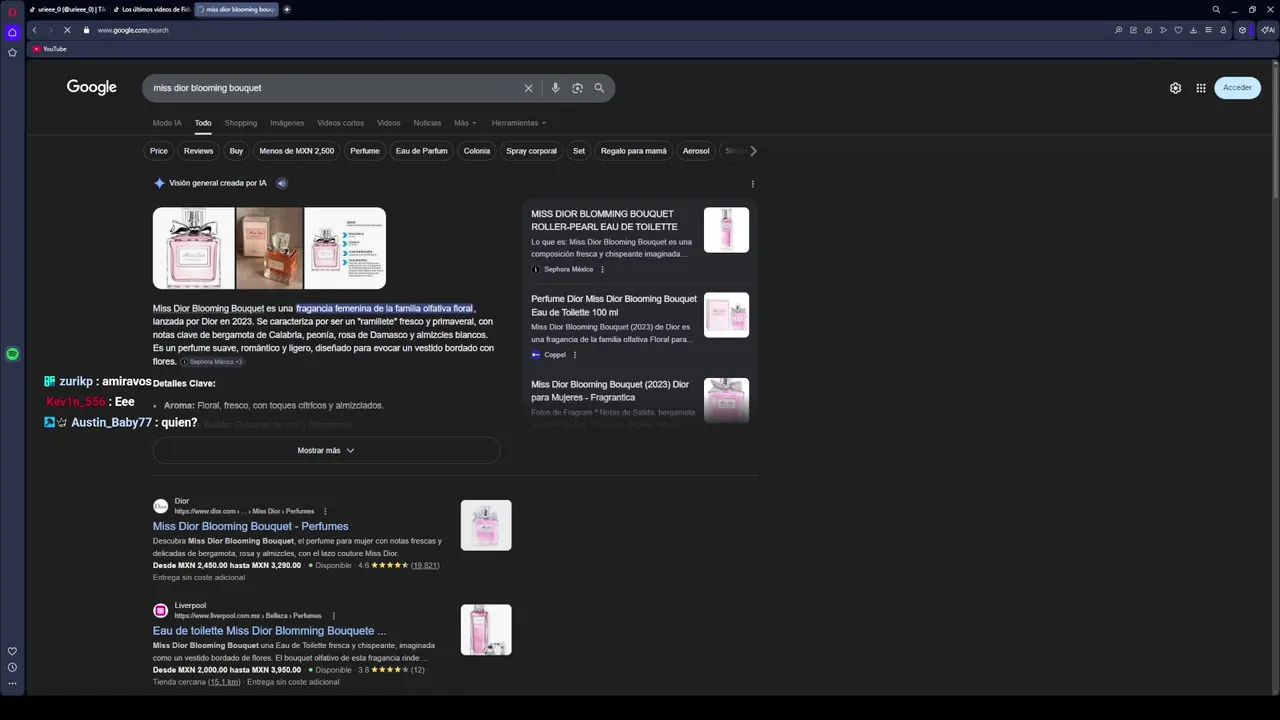
Task: Open the Opera main menu logo
Action: coord(12,12)
